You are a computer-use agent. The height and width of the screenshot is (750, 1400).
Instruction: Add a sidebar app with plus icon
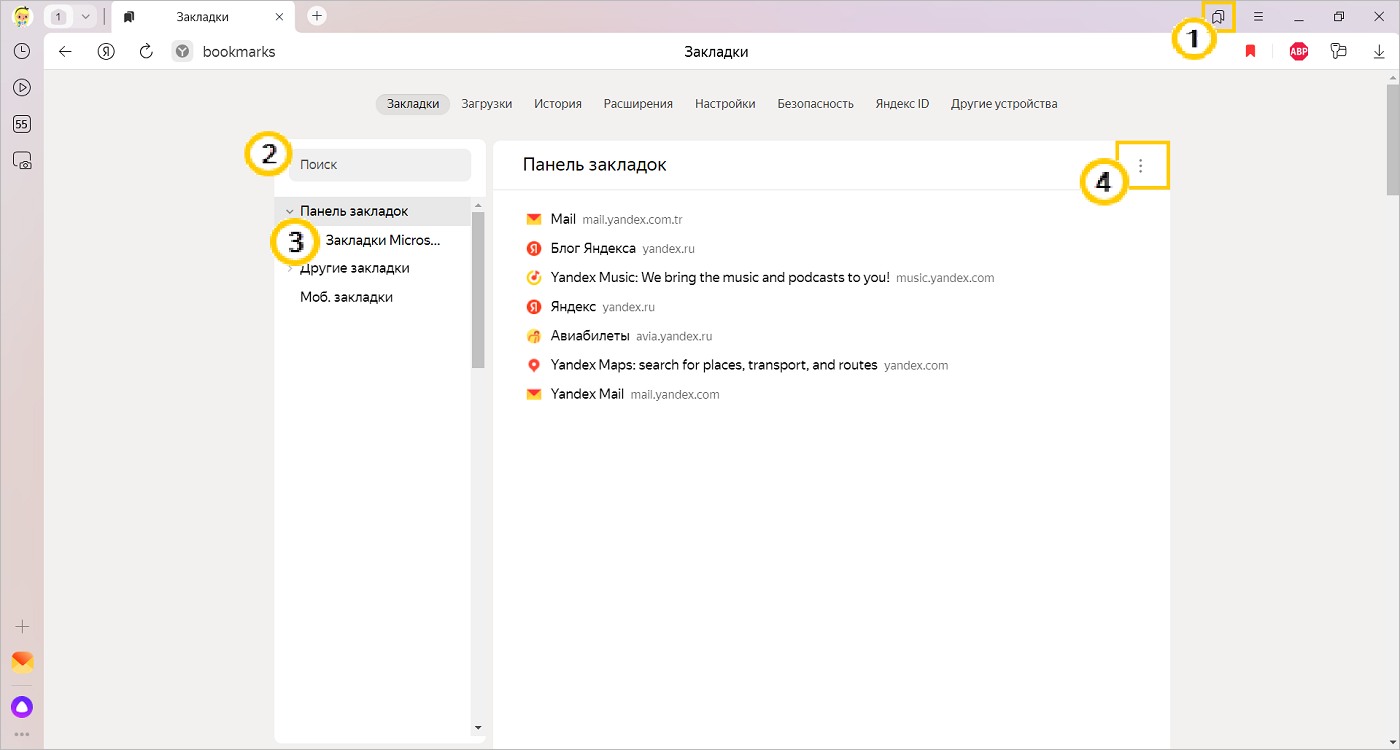22,627
